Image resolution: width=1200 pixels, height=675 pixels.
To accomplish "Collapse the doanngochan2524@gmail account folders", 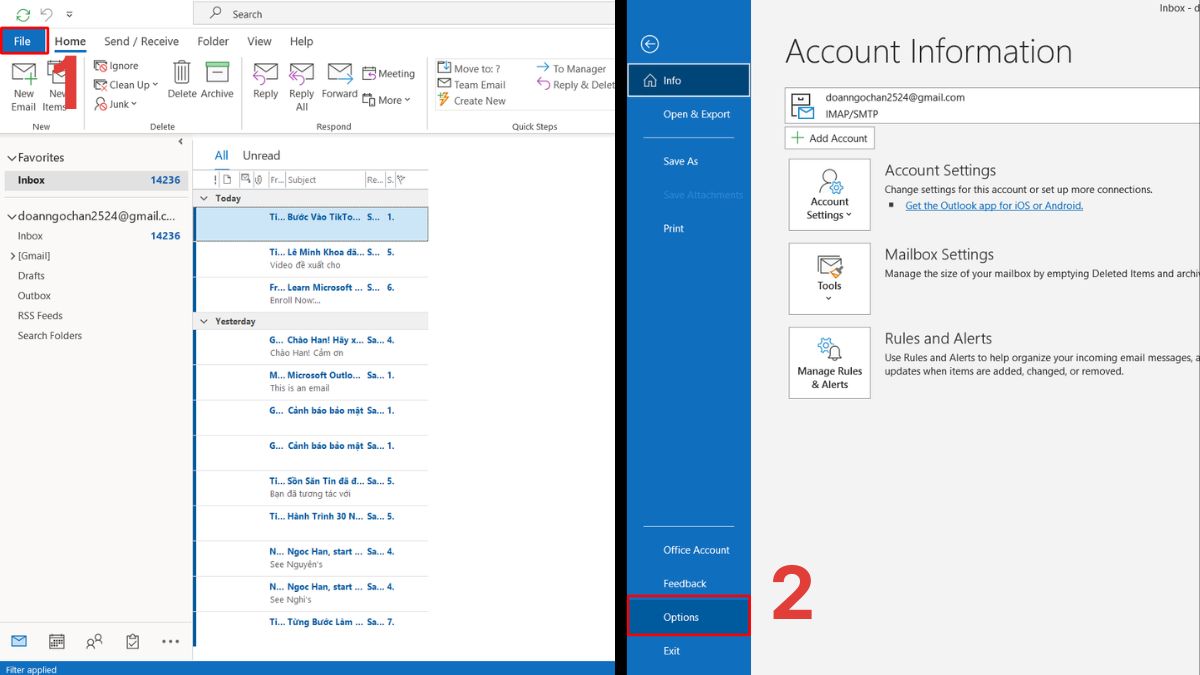I will coord(12,216).
